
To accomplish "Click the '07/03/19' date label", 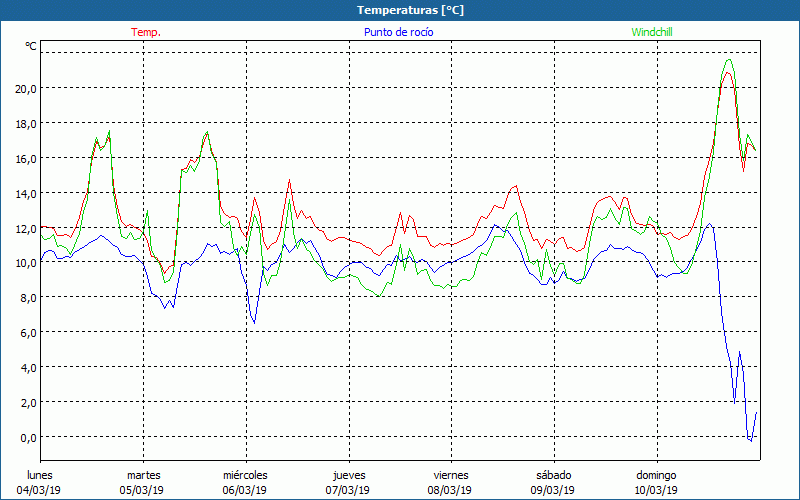I will tap(347, 490).
